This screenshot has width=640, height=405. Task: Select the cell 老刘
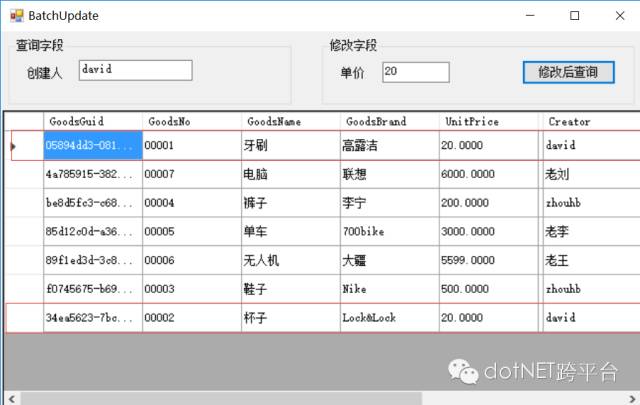click(591, 174)
